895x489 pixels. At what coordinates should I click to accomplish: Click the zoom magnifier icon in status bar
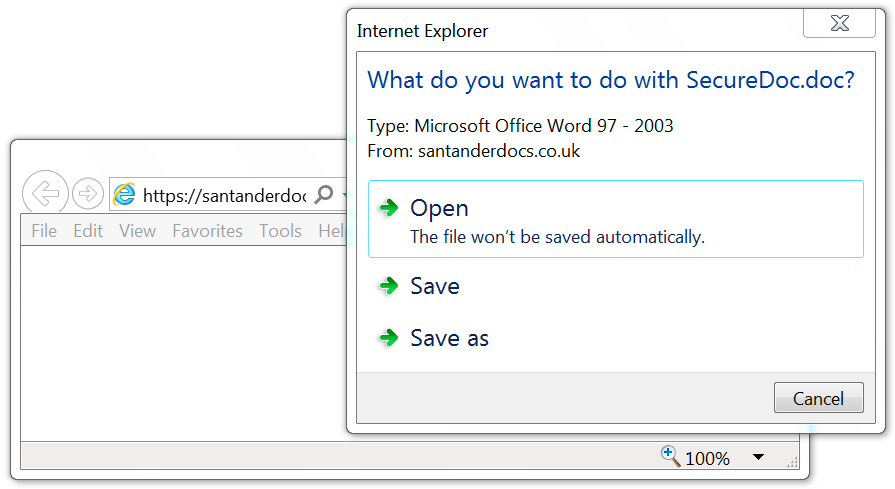[671, 456]
